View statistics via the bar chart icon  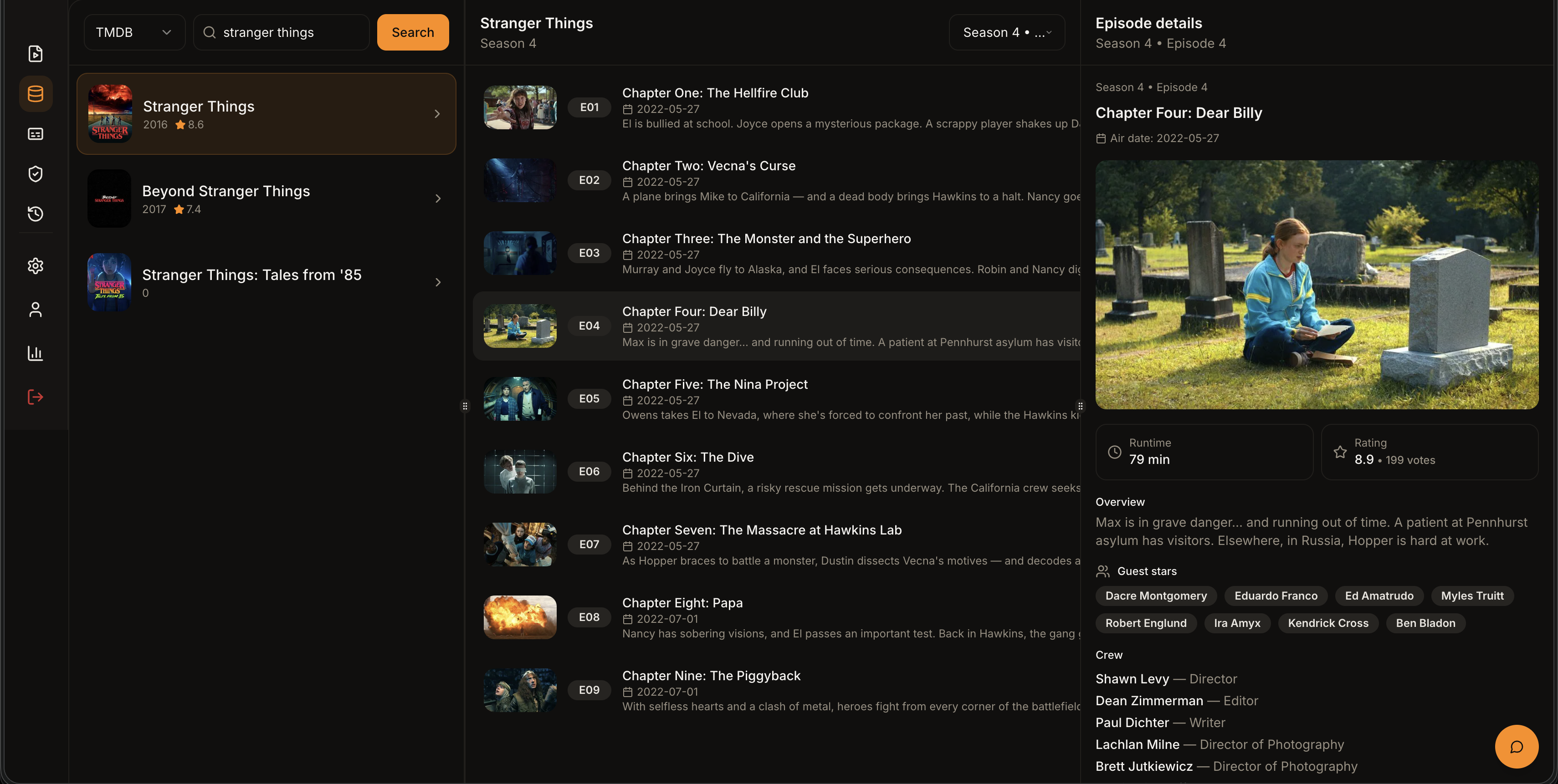(35, 353)
